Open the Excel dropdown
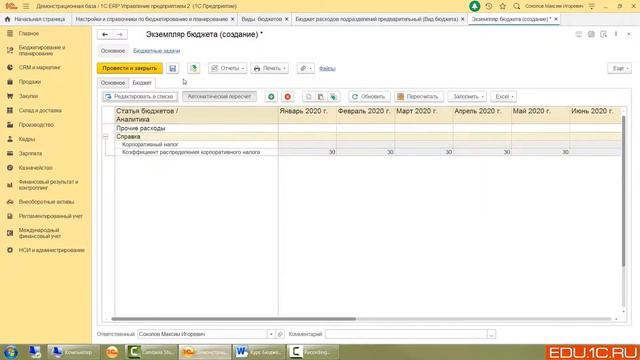Screen dimensions: 640x360 504,97
